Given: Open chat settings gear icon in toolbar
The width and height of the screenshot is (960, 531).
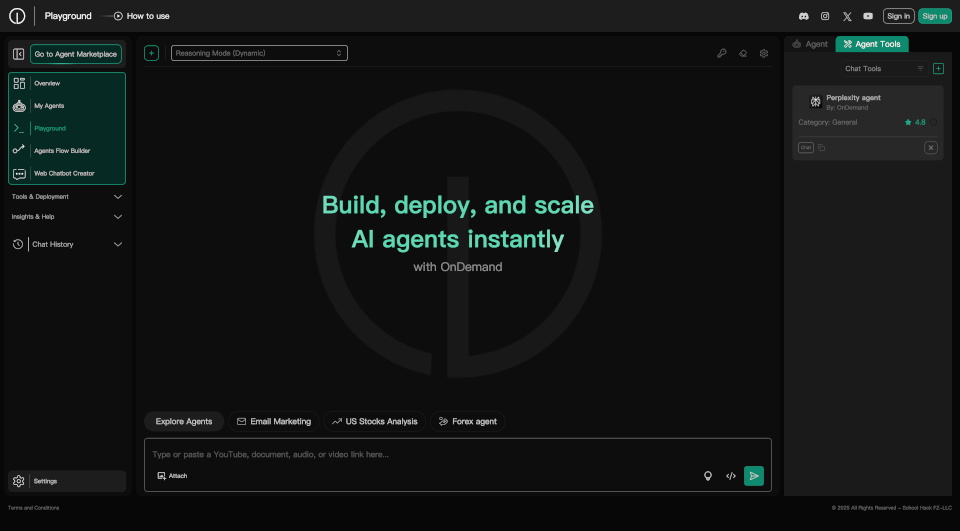Looking at the screenshot, I should [764, 53].
